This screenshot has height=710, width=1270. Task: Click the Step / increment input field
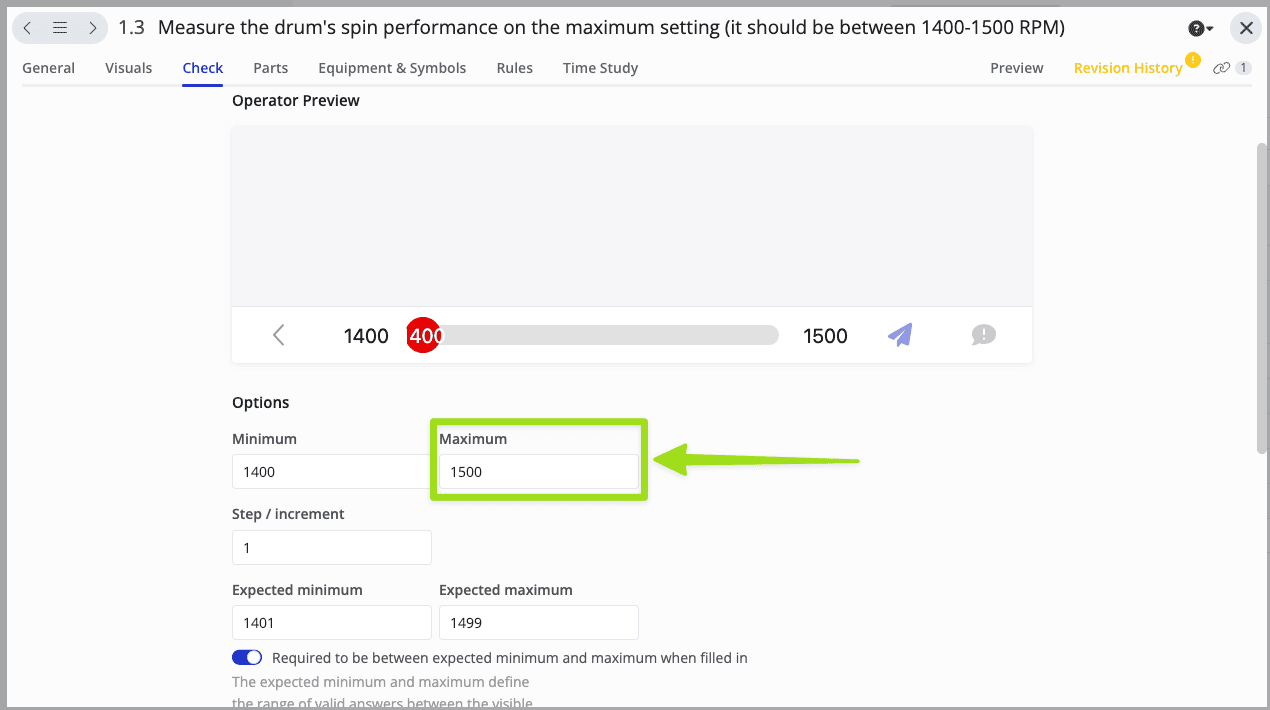[331, 547]
